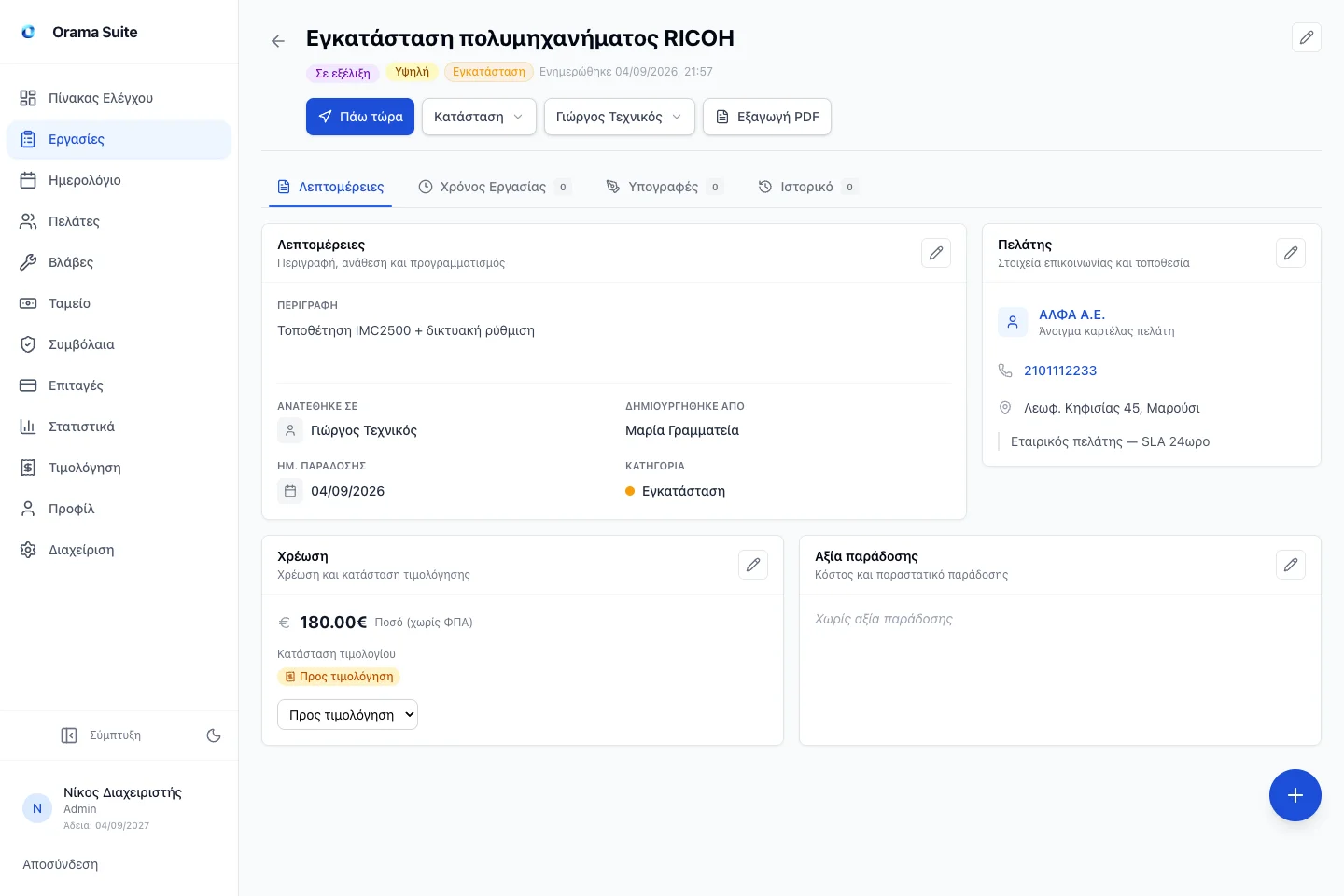
Task: Click the address Λεωφ. Κηφισίας 45, Μαρούσι
Action: (1112, 408)
